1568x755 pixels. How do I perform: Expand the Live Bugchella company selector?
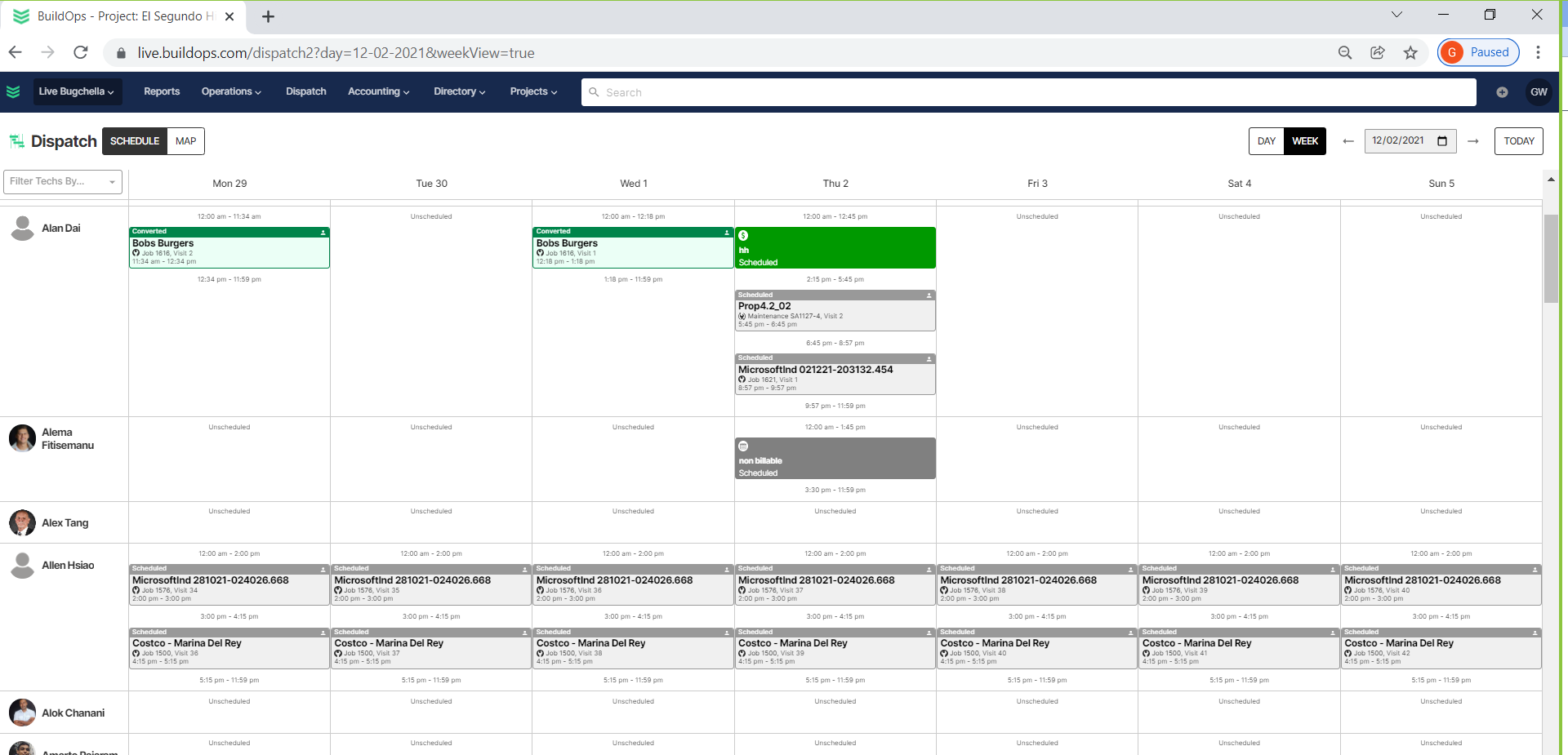point(76,91)
